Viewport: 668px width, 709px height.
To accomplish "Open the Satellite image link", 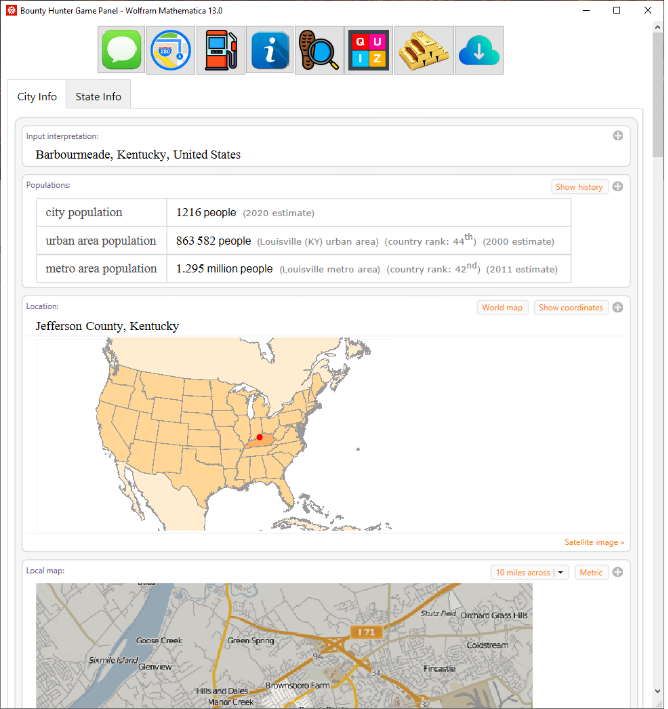I will pos(594,542).
